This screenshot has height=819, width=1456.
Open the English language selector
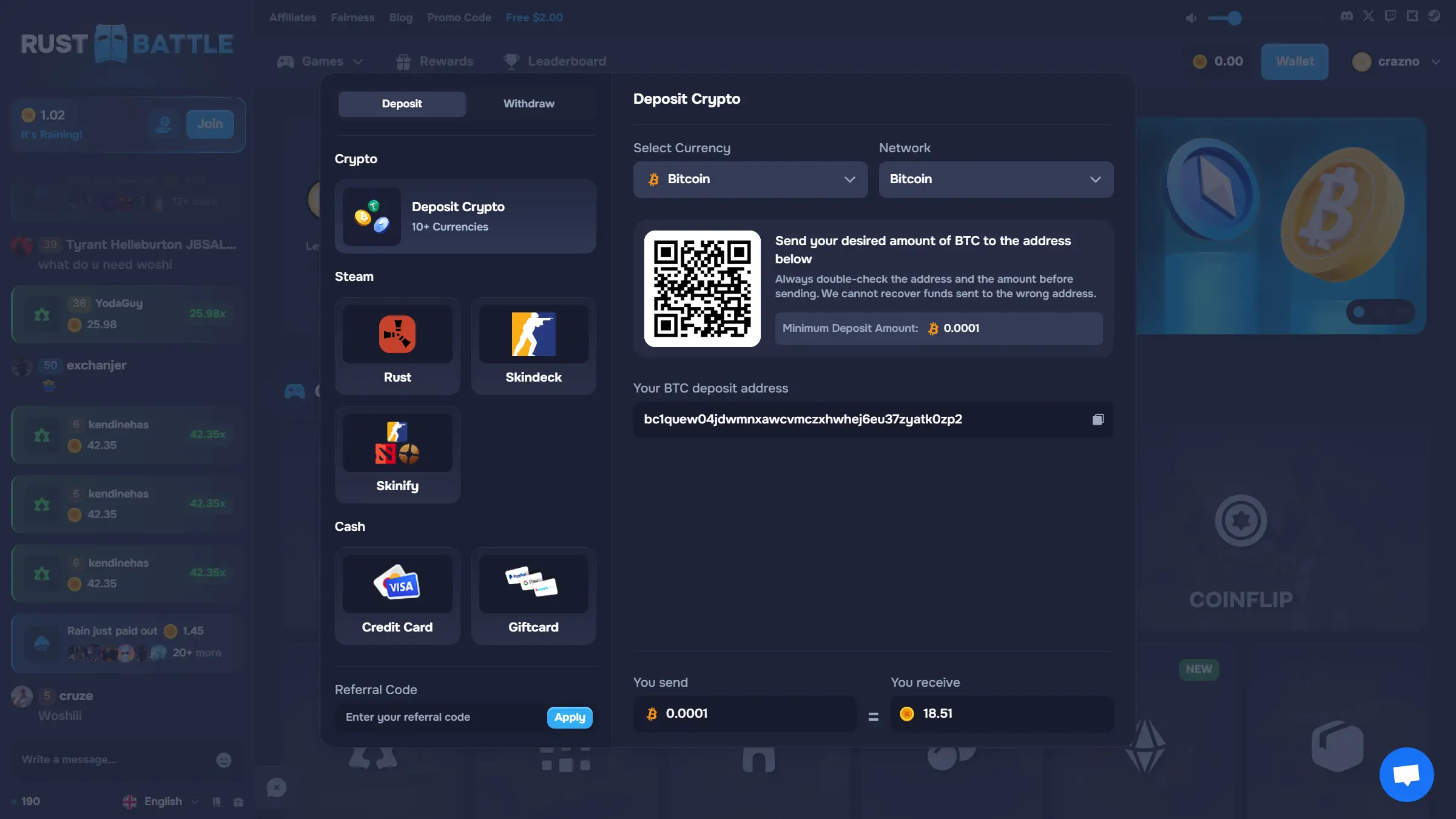161,801
